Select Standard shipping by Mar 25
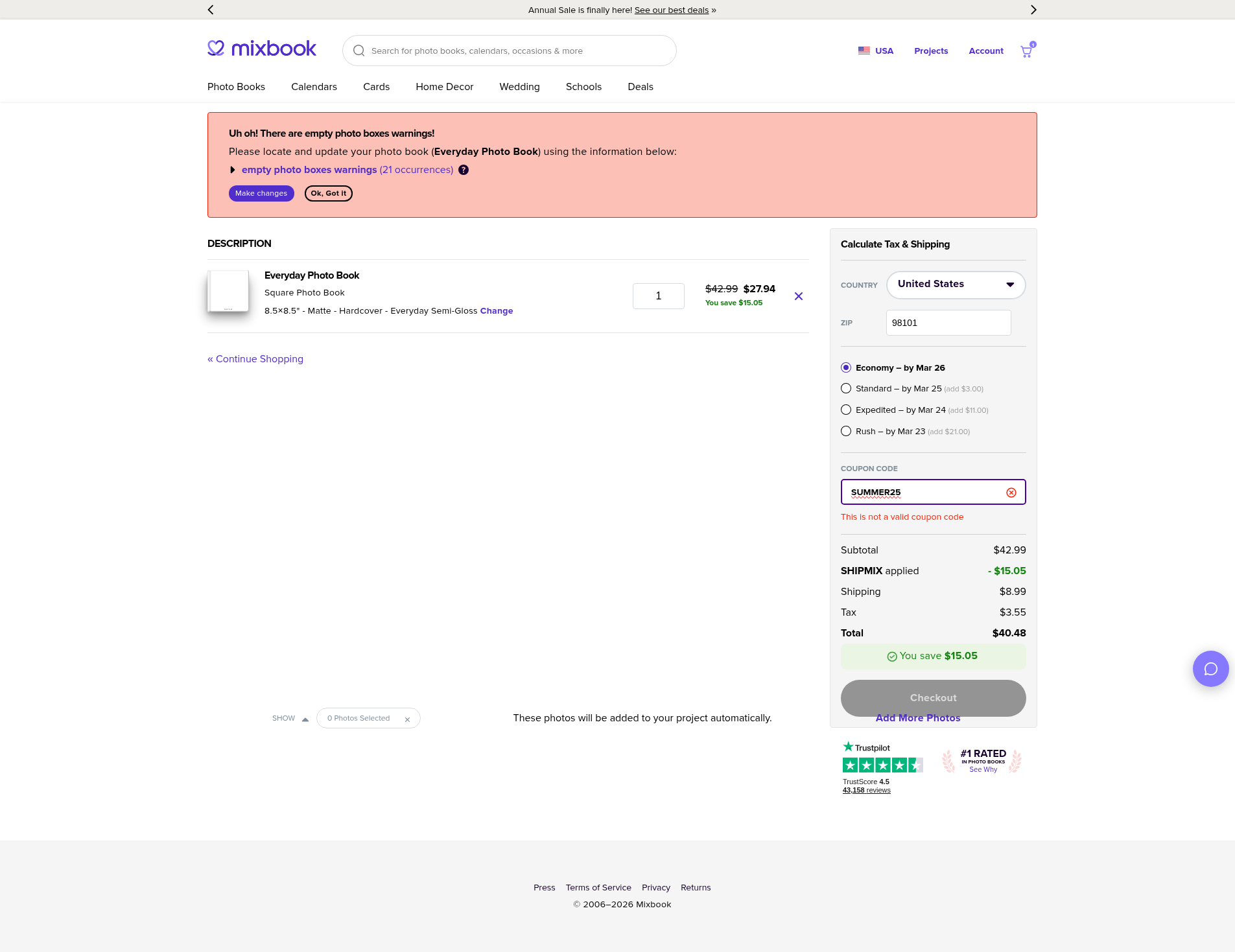The width and height of the screenshot is (1235, 952). click(x=846, y=389)
